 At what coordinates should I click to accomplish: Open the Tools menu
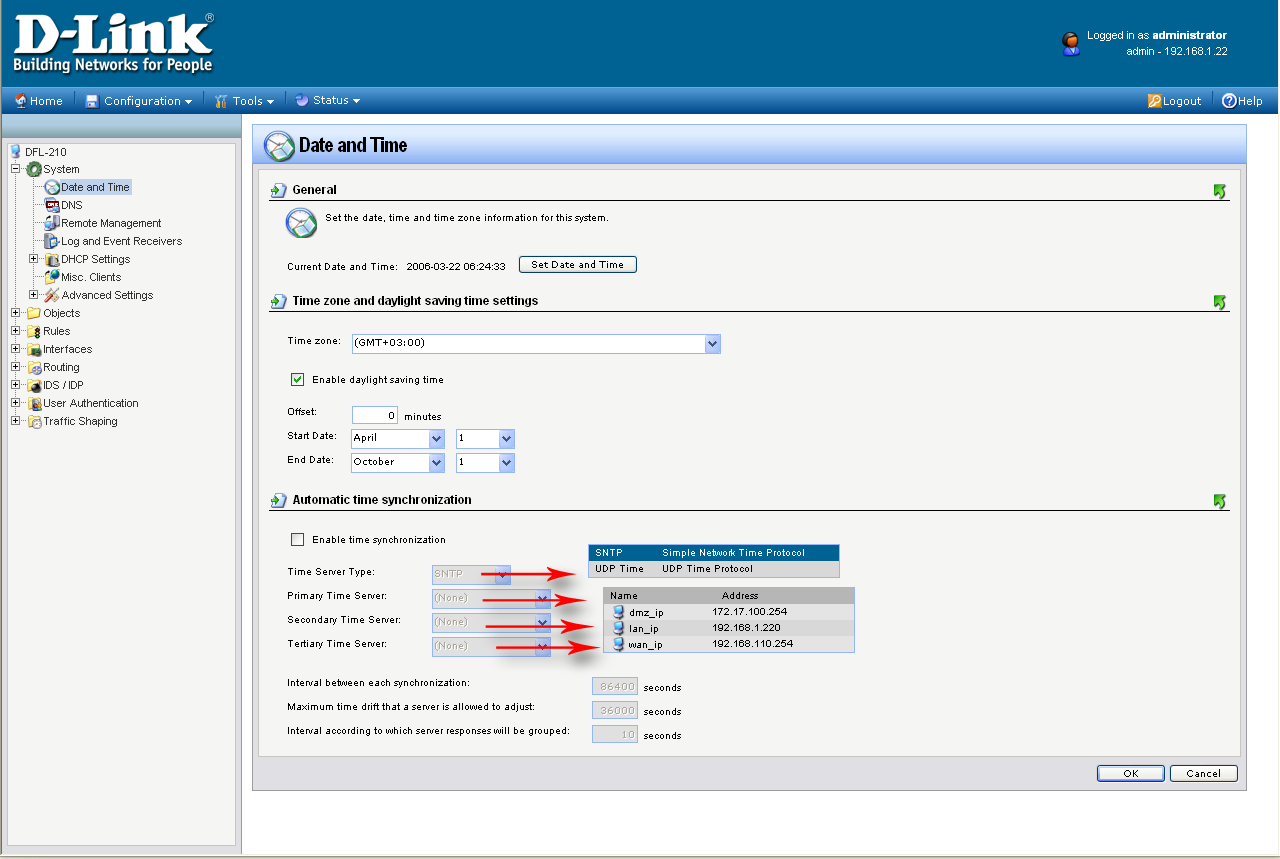click(x=244, y=101)
